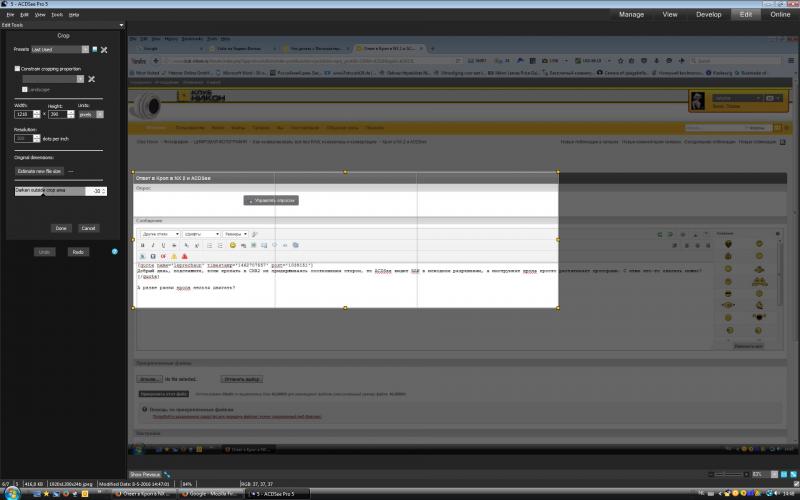Click the Darken outside crop area slider
Image resolution: width=800 pixels, height=500 pixels.
point(50,191)
